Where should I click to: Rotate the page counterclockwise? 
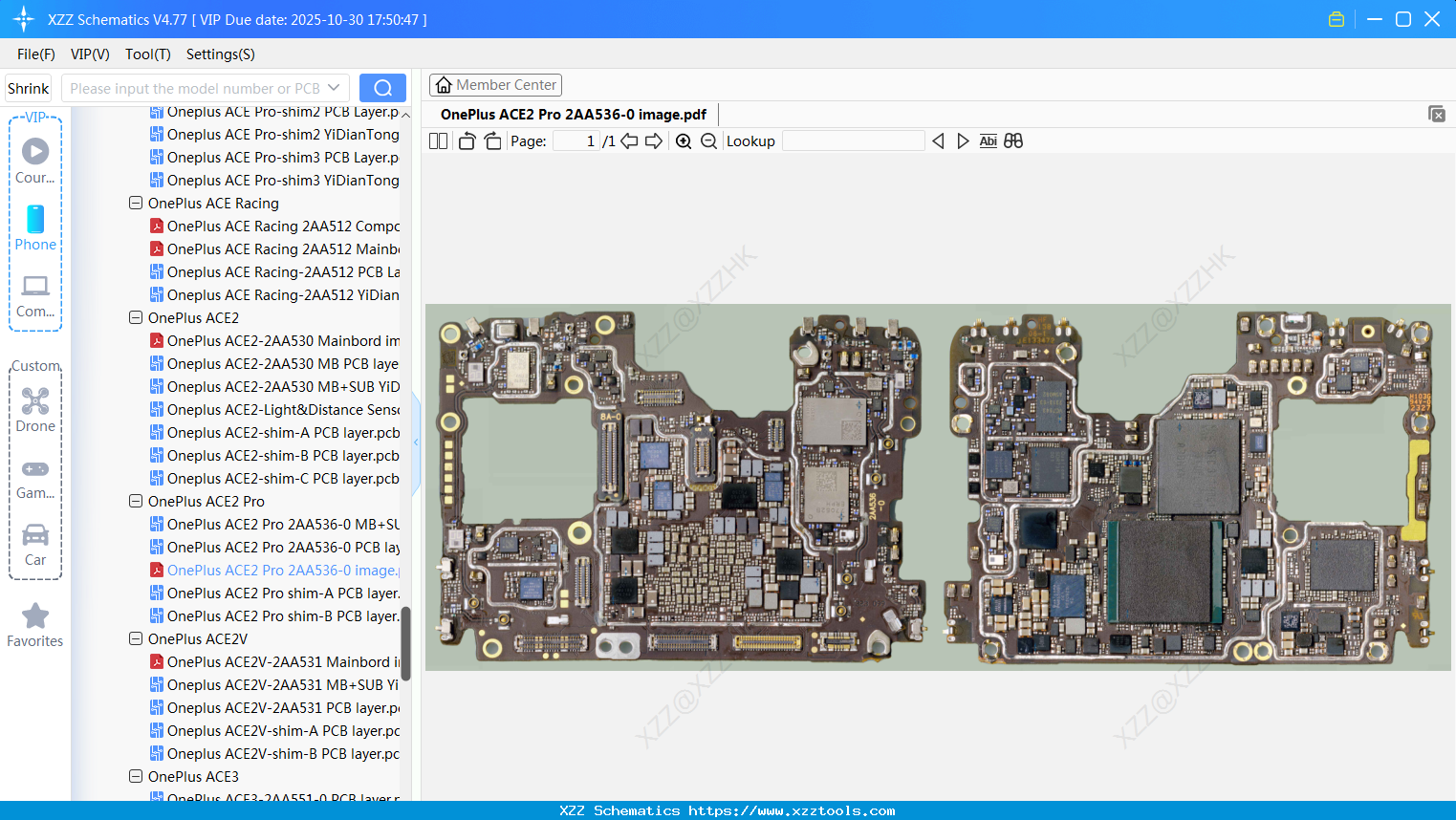[x=467, y=141]
